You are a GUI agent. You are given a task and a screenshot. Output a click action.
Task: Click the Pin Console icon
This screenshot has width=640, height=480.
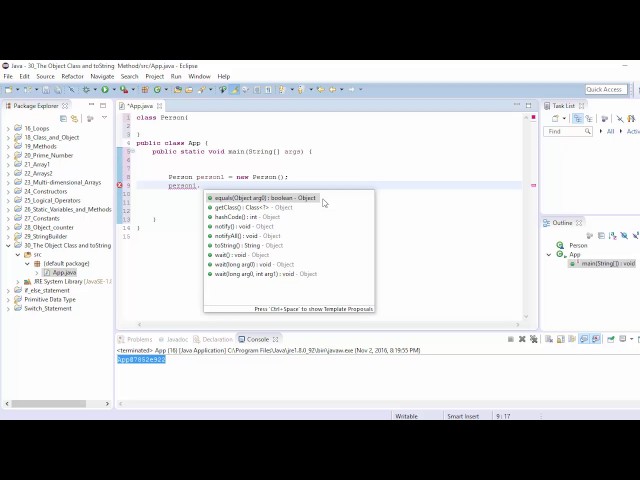(611, 339)
